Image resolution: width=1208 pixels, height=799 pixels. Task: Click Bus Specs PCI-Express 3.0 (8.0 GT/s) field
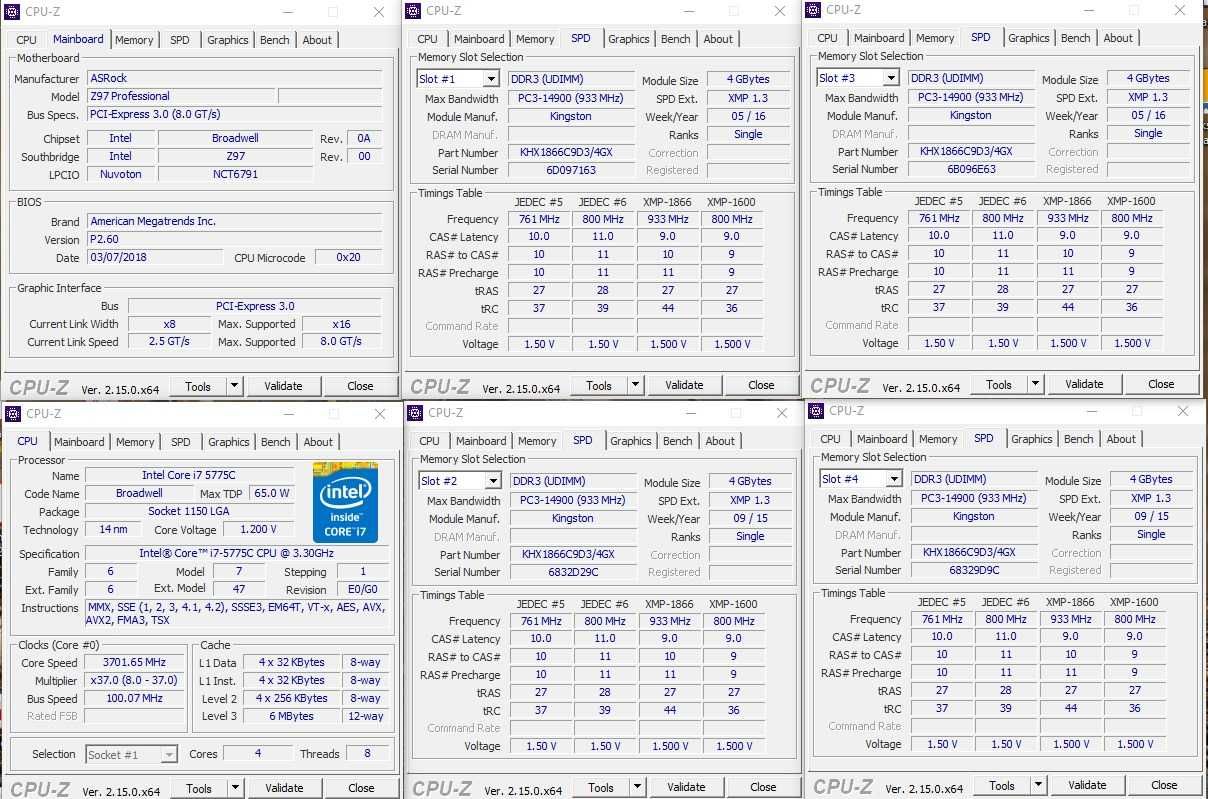tap(234, 114)
